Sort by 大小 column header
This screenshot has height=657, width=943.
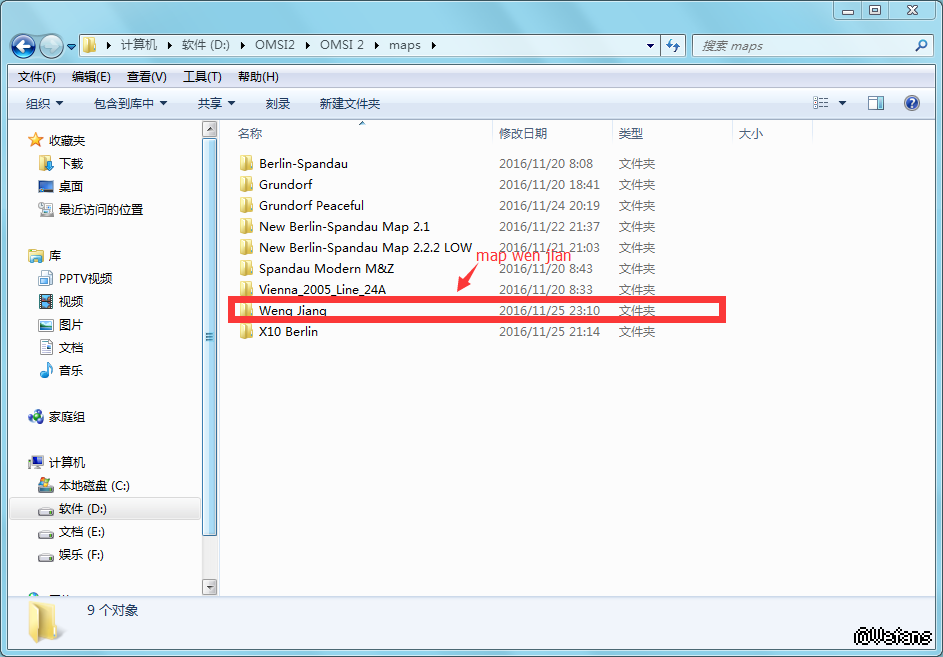coord(751,134)
